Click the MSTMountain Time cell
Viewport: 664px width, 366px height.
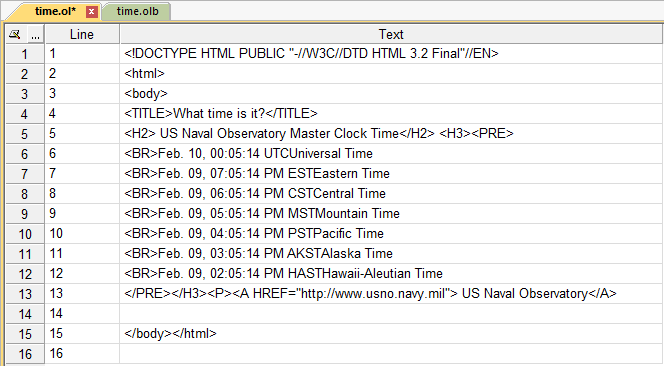click(391, 214)
